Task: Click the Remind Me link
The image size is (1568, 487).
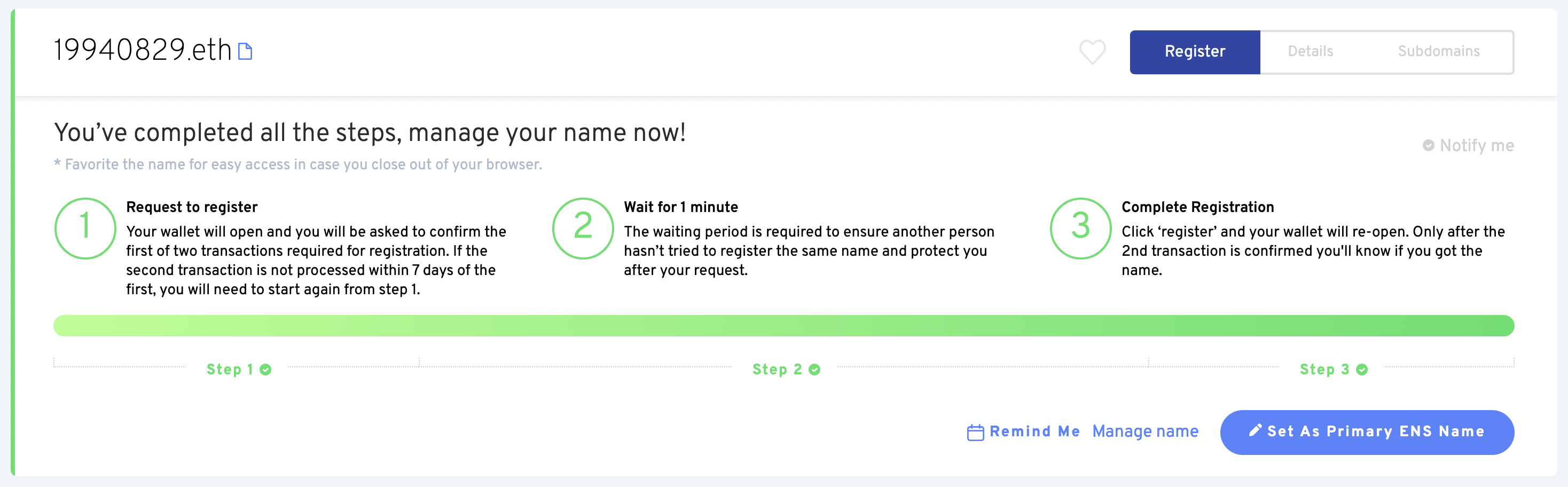Action: pyautogui.click(x=1034, y=431)
